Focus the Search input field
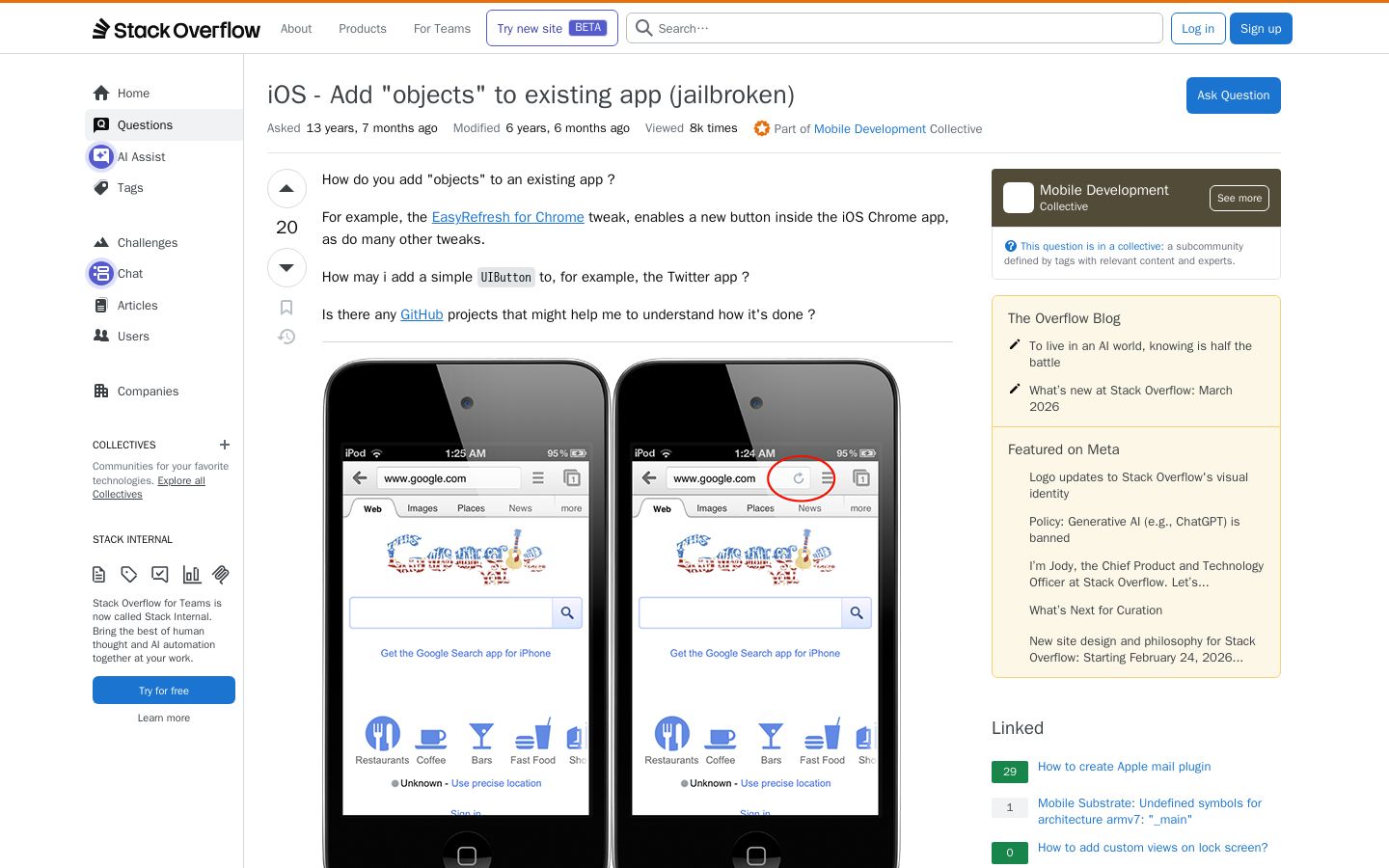 point(894,28)
